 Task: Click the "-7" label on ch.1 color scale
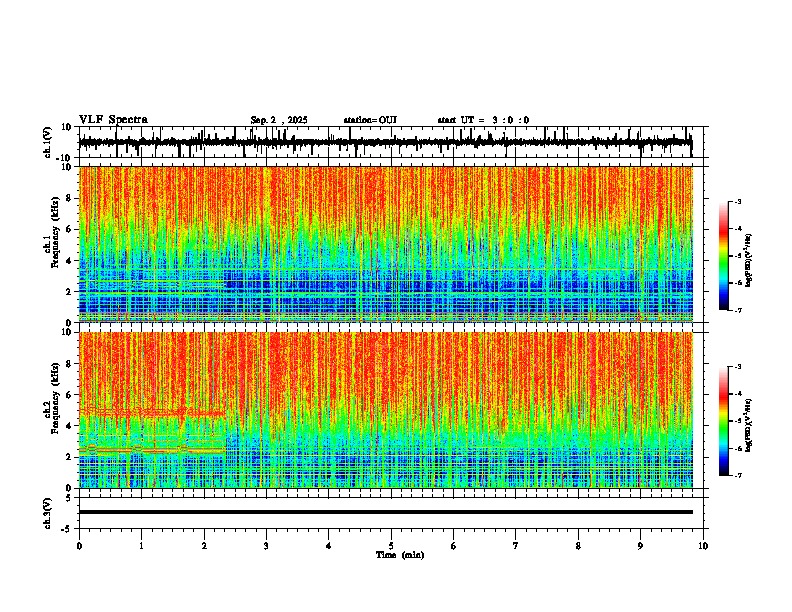(x=738, y=310)
